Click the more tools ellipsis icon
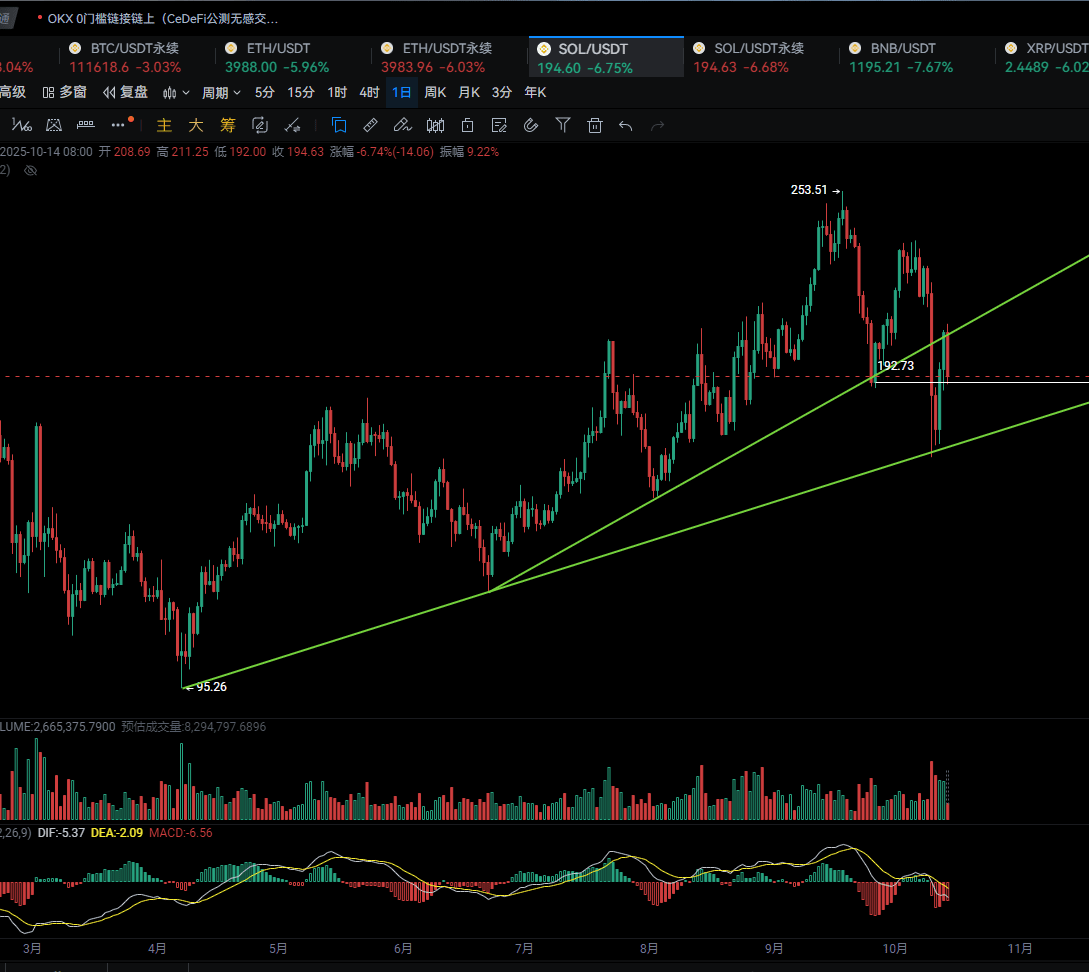Screen dimensions: 1089x972 tap(118, 125)
